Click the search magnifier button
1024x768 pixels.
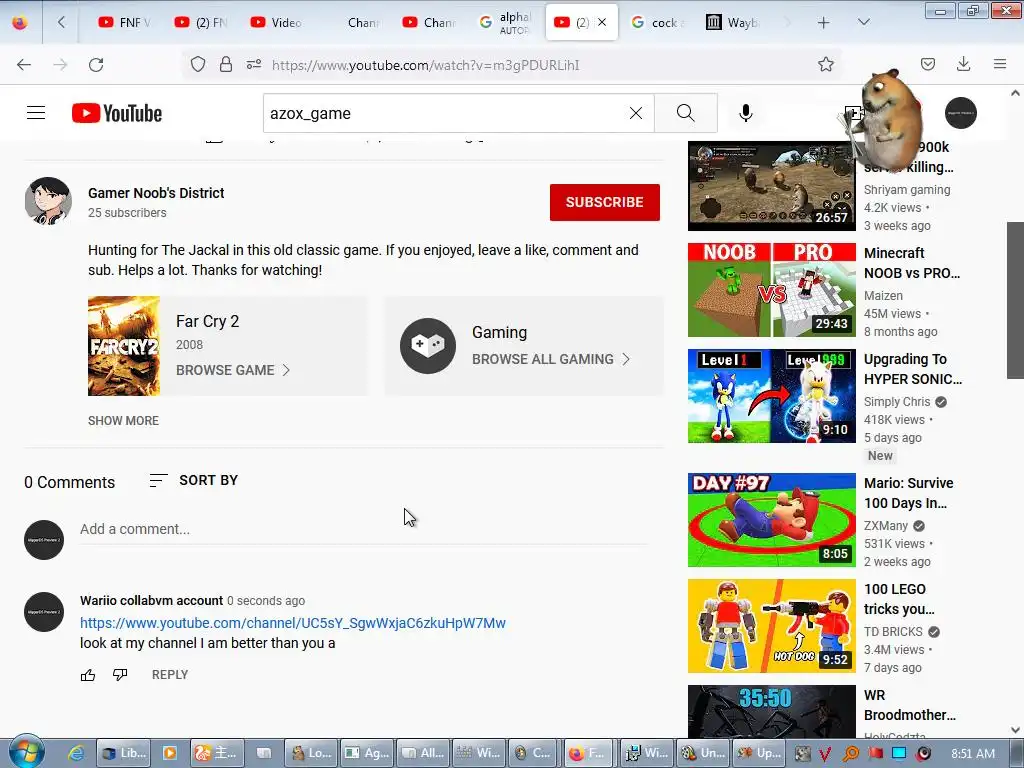(x=686, y=113)
